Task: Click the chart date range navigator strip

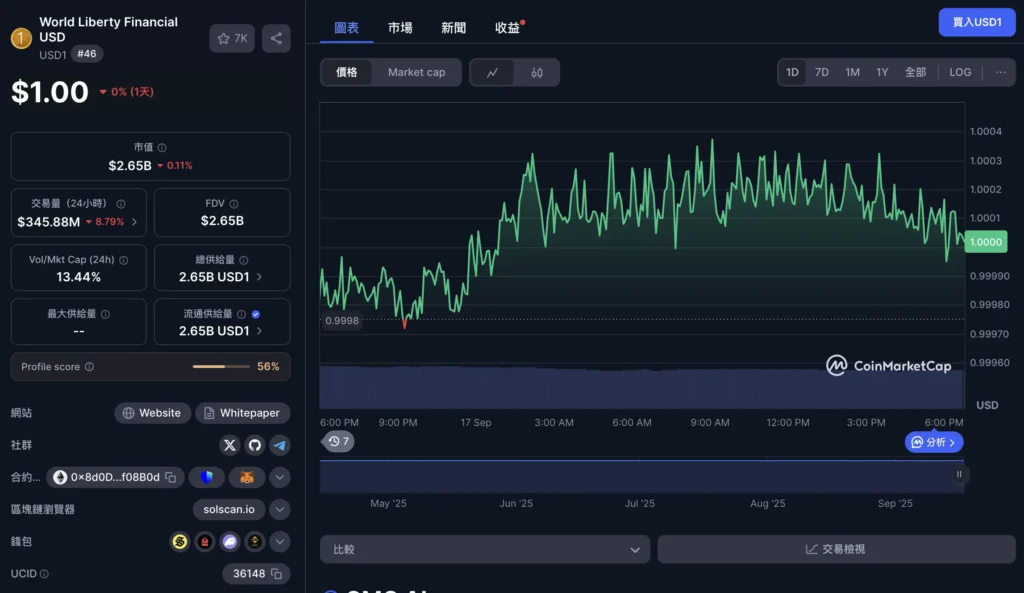Action: 642,476
